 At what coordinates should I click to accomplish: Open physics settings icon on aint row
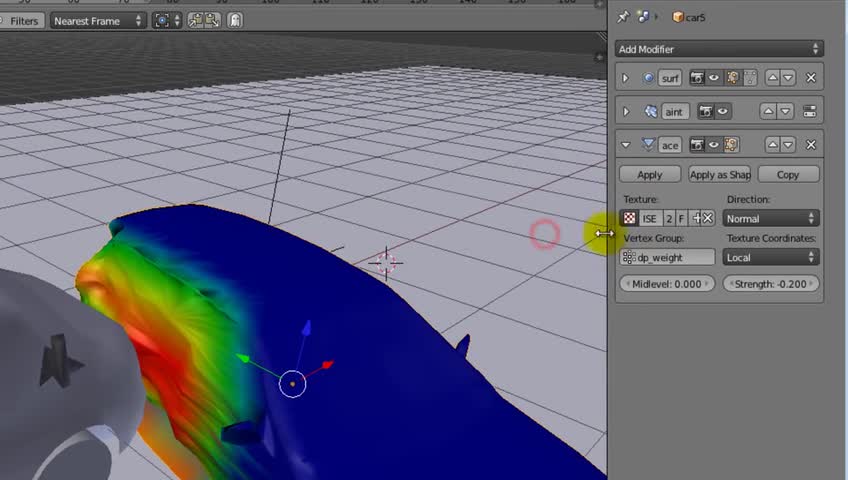click(x=810, y=112)
